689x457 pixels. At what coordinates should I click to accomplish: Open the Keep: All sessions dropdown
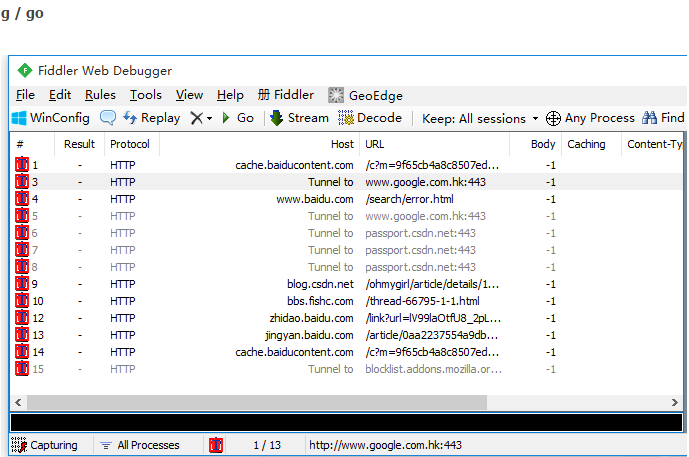click(480, 119)
